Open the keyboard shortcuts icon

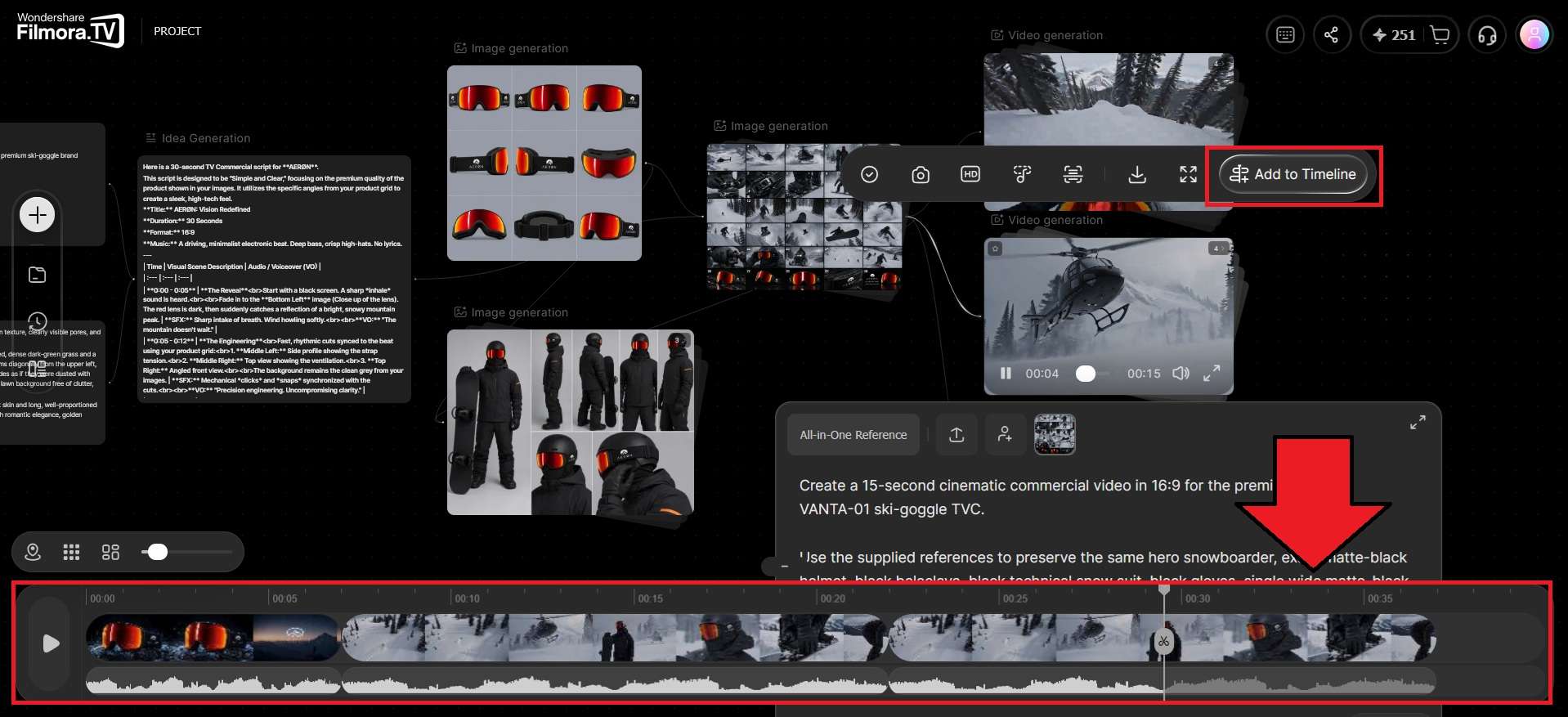1285,35
